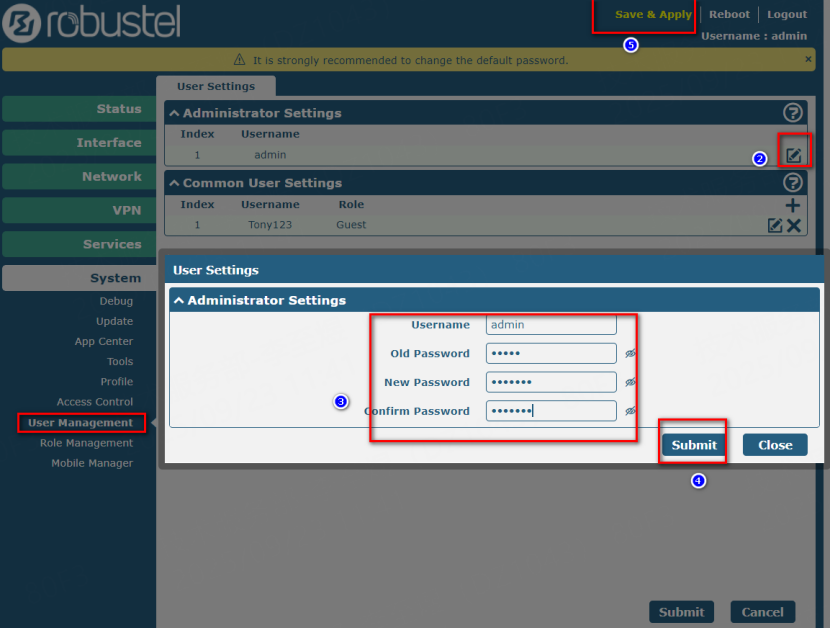The height and width of the screenshot is (628, 831).
Task: Open the Role Management page
Action: click(86, 443)
